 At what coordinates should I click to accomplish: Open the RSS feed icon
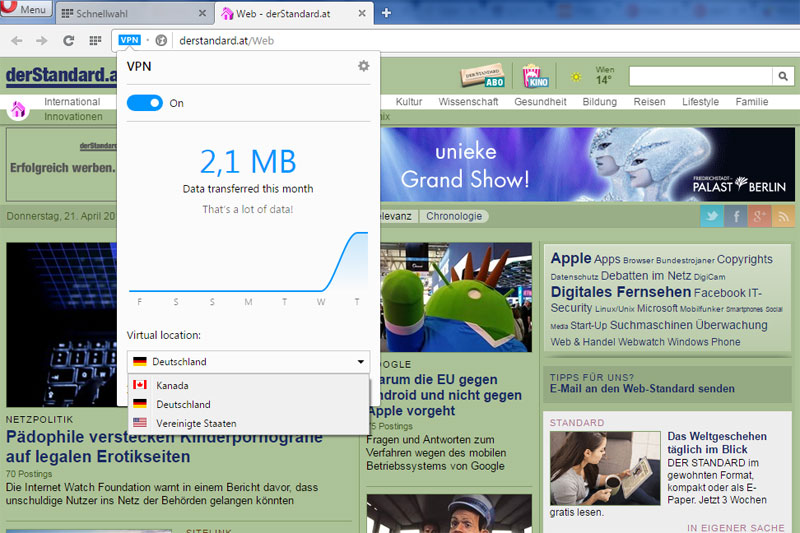(x=783, y=216)
